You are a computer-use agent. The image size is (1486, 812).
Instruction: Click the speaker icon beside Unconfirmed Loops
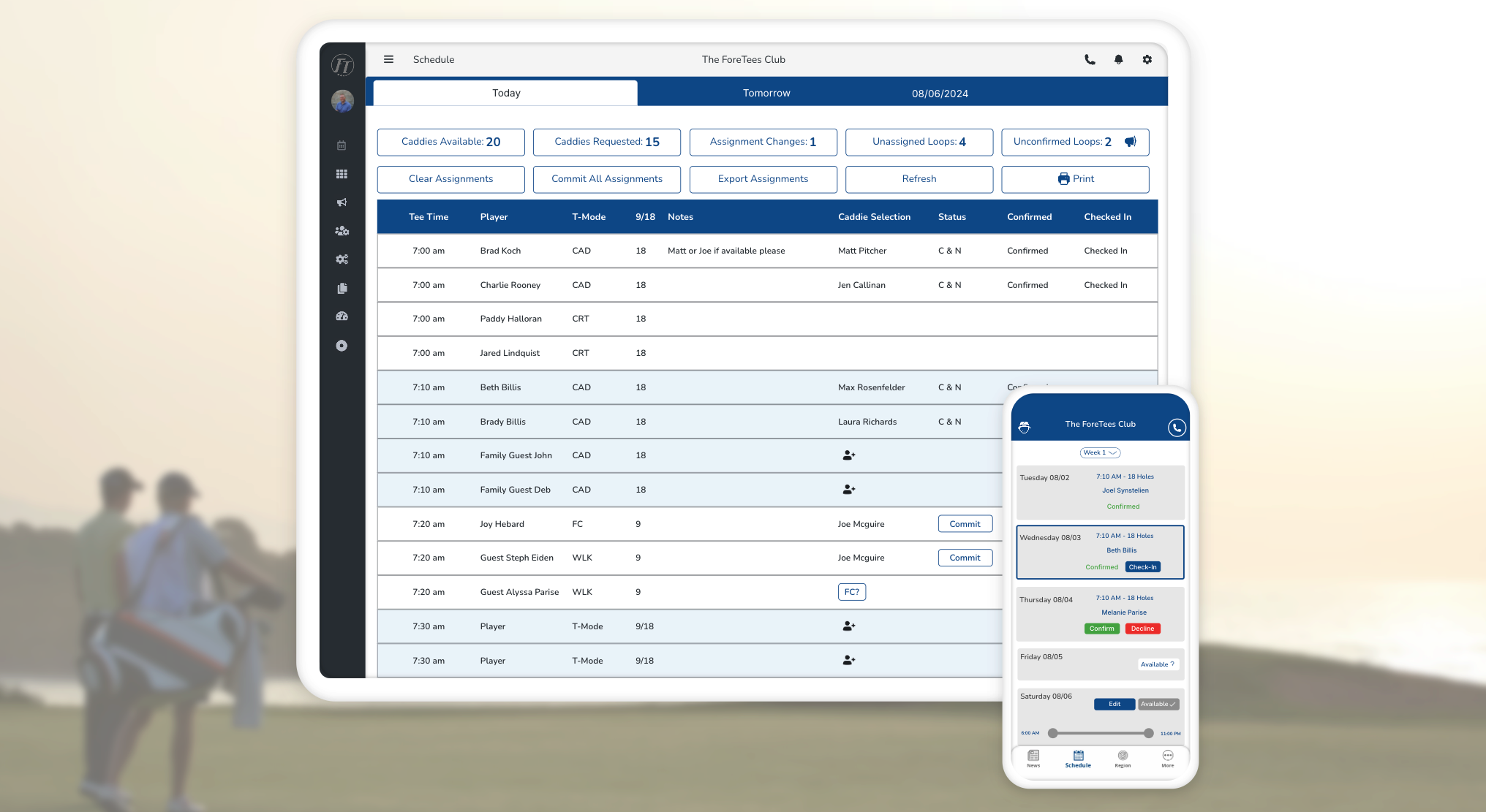pyautogui.click(x=1130, y=142)
